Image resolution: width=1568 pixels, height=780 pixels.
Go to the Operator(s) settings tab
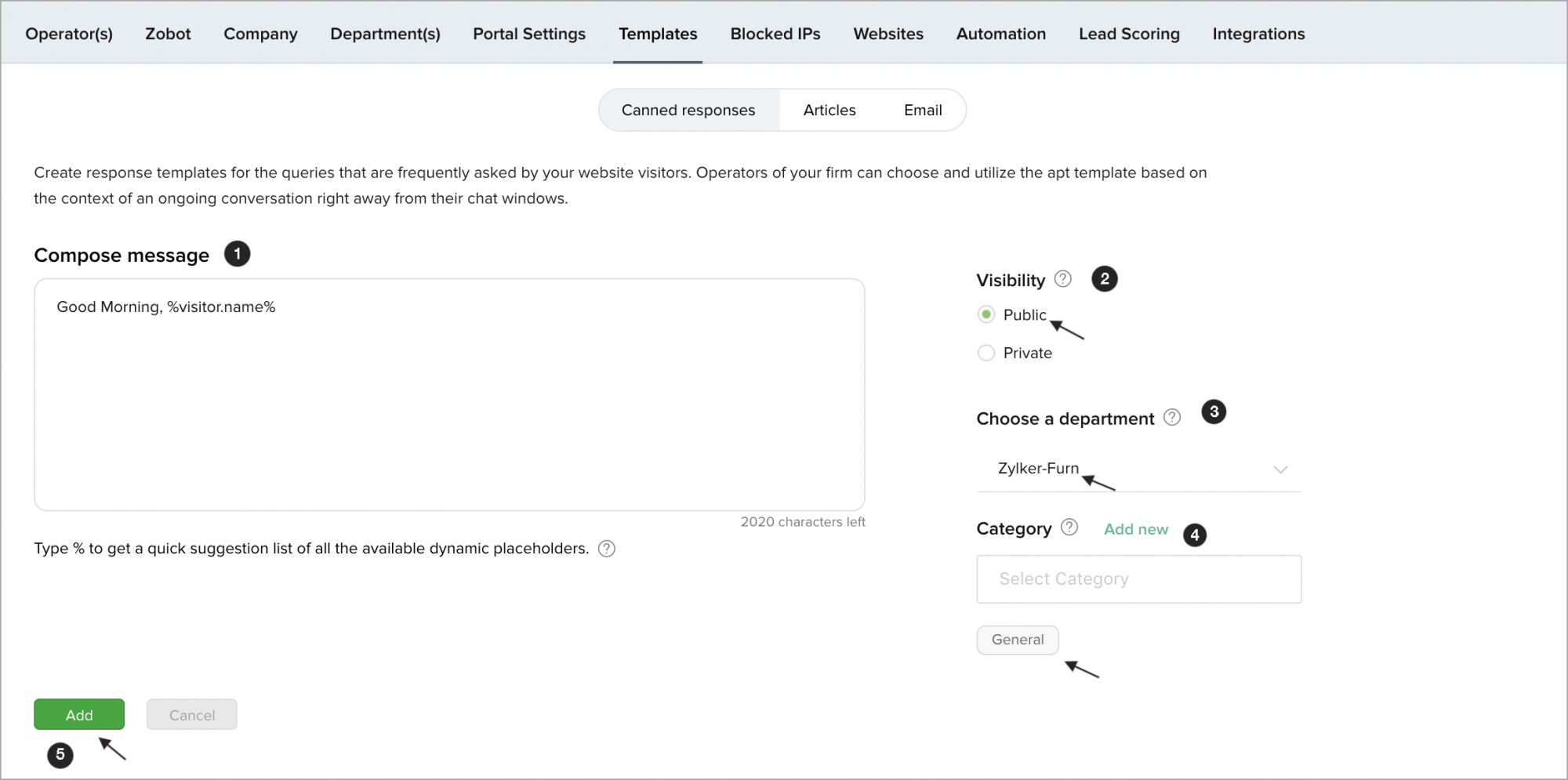[69, 34]
